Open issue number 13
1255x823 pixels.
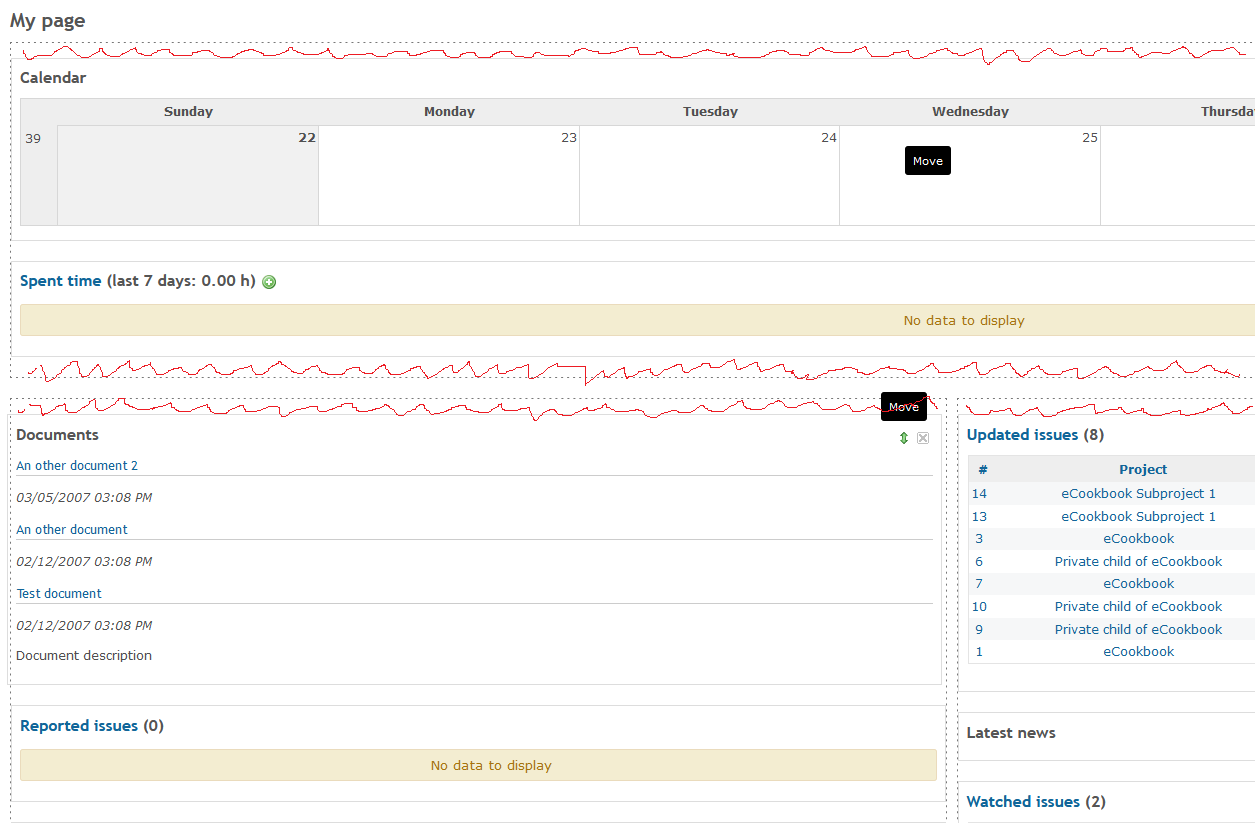tap(979, 517)
